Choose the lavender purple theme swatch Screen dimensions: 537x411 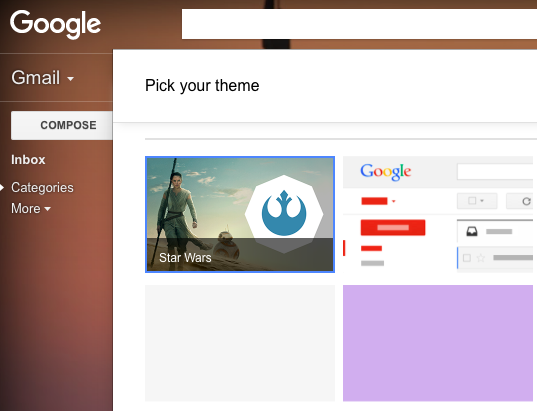point(438,343)
